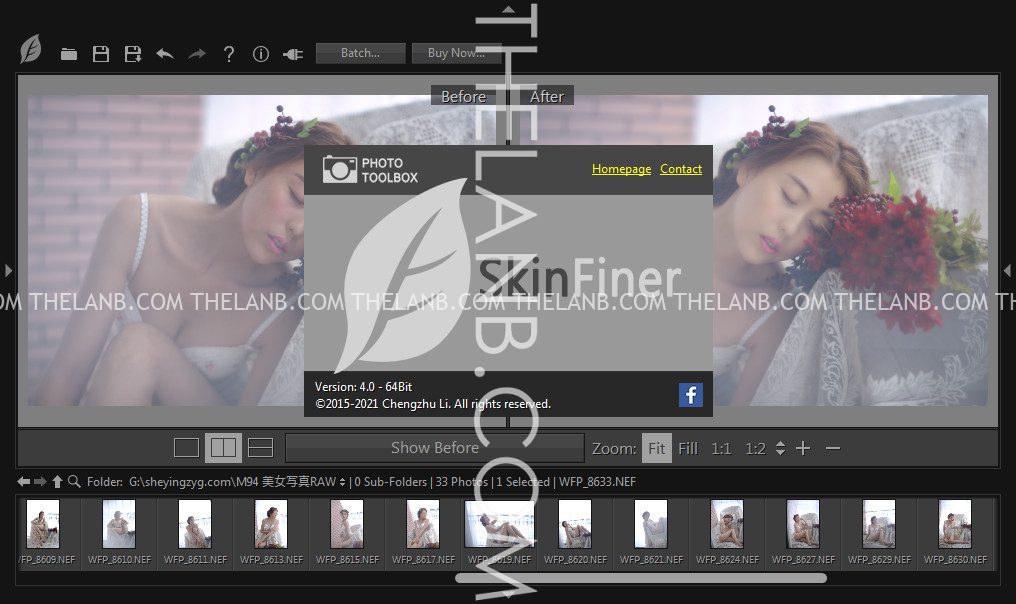Screen dimensions: 1016x604
Task: Click the plug-in installation icon
Action: pos(293,54)
